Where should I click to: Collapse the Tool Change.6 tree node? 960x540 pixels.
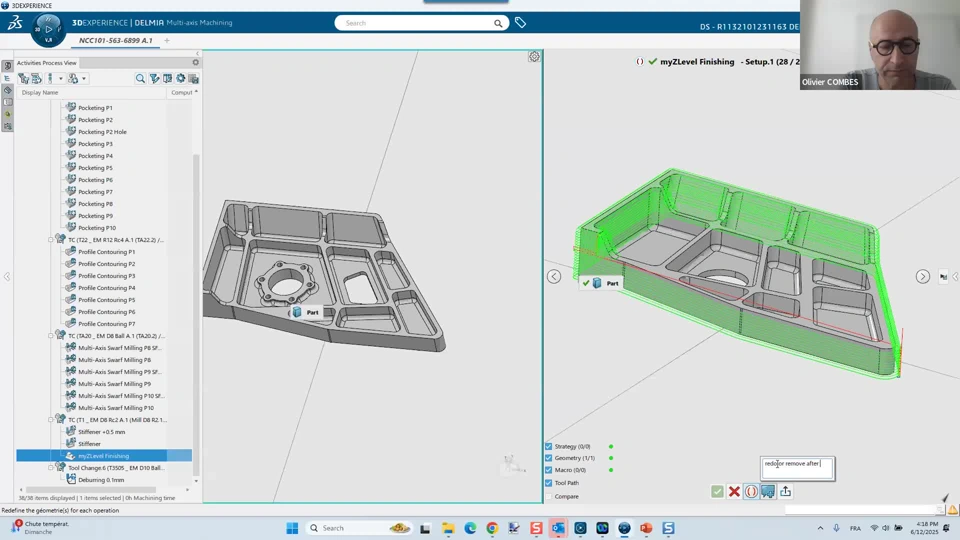point(51,468)
